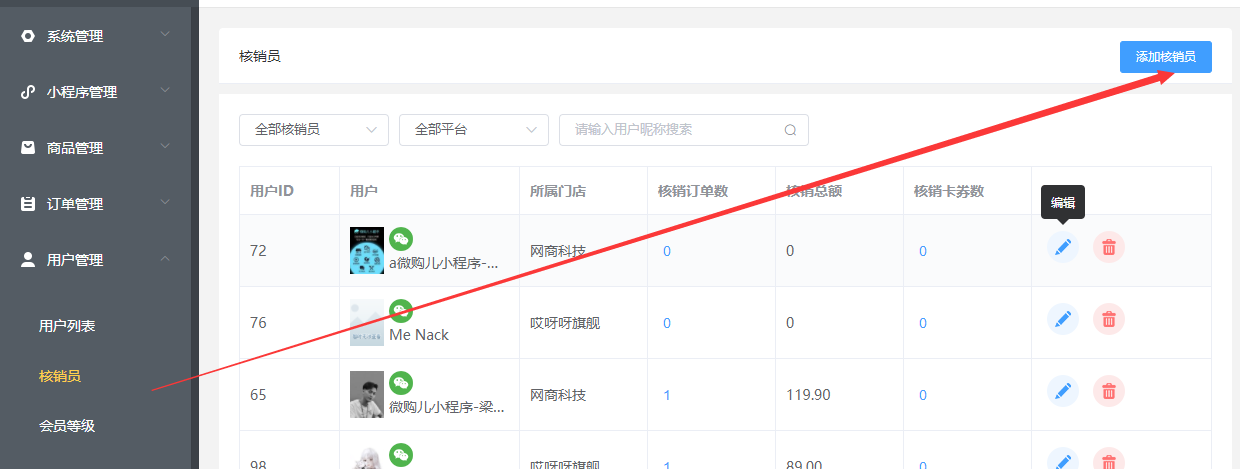Expand the 小程序管理 menu chevron
Image resolution: width=1240 pixels, height=469 pixels.
pos(165,91)
